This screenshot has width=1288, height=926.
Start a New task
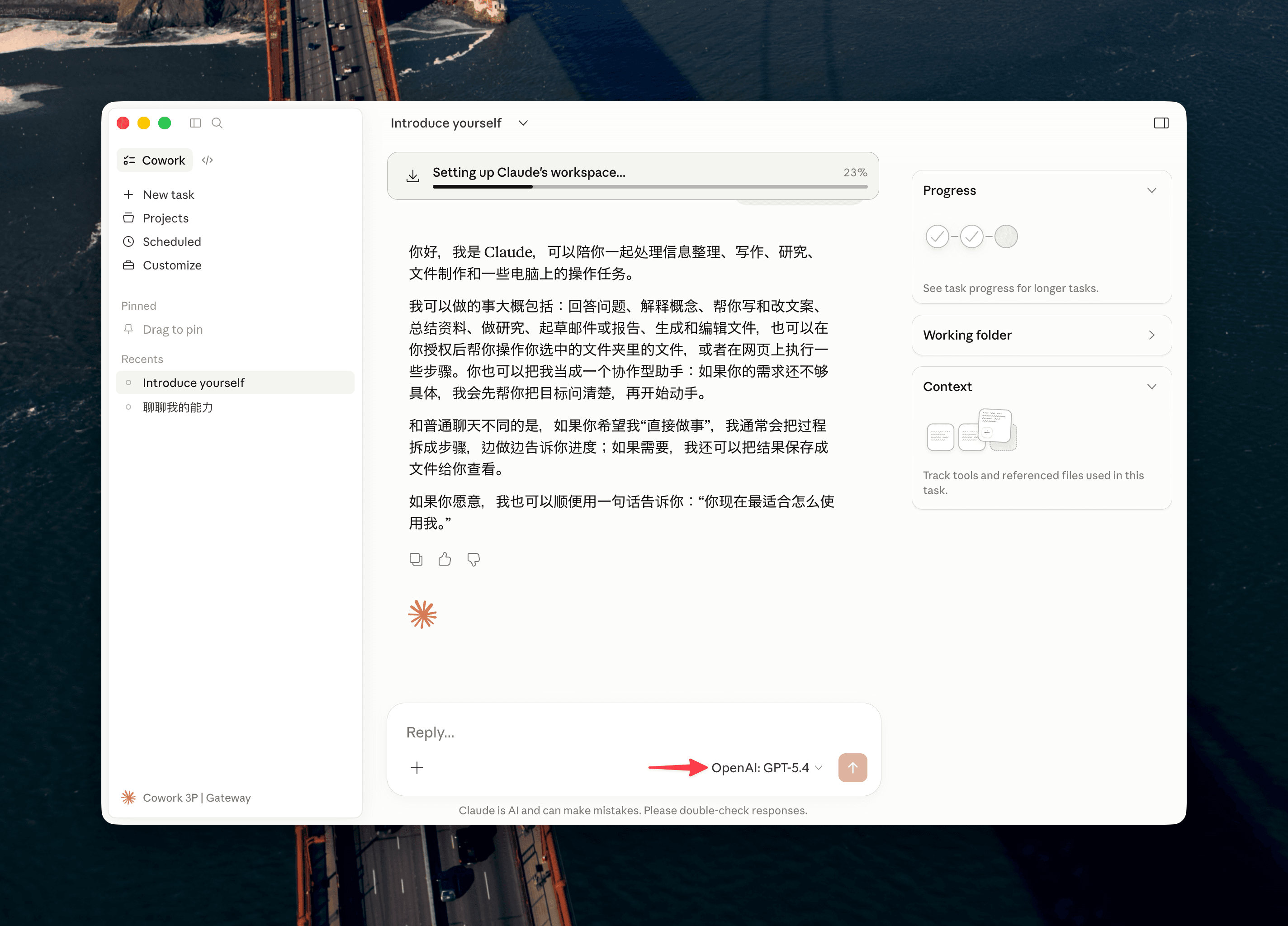pyautogui.click(x=168, y=195)
